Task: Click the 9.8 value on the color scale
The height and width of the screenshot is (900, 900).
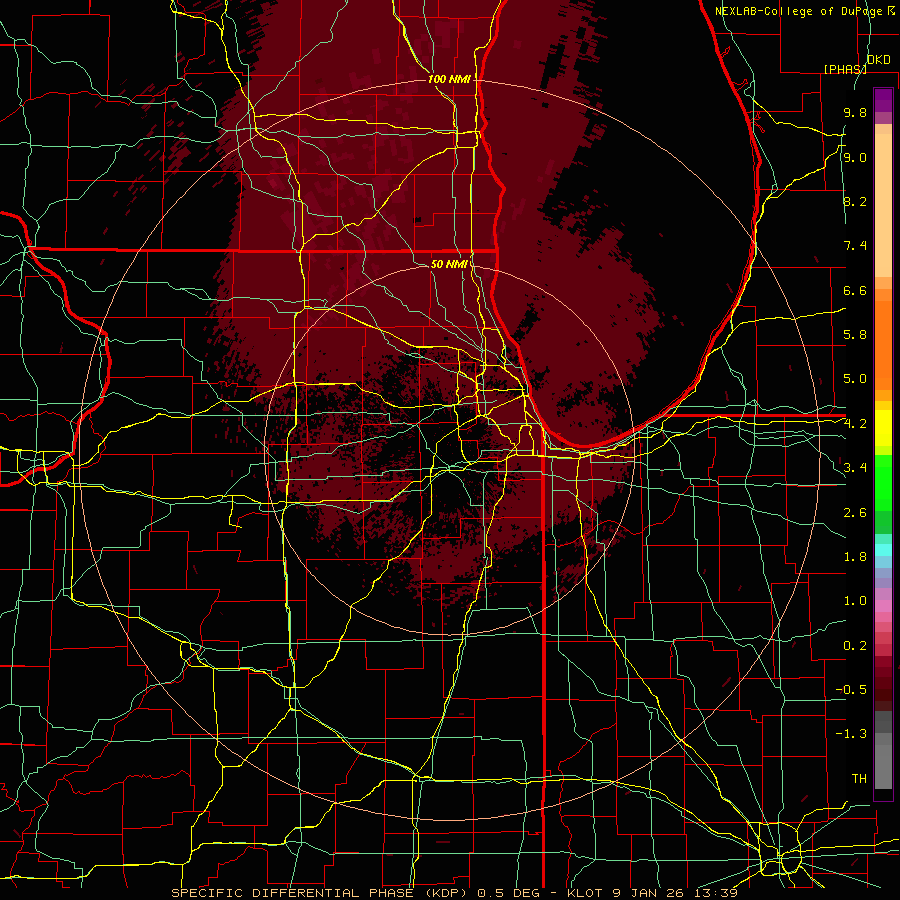Action: 855,112
